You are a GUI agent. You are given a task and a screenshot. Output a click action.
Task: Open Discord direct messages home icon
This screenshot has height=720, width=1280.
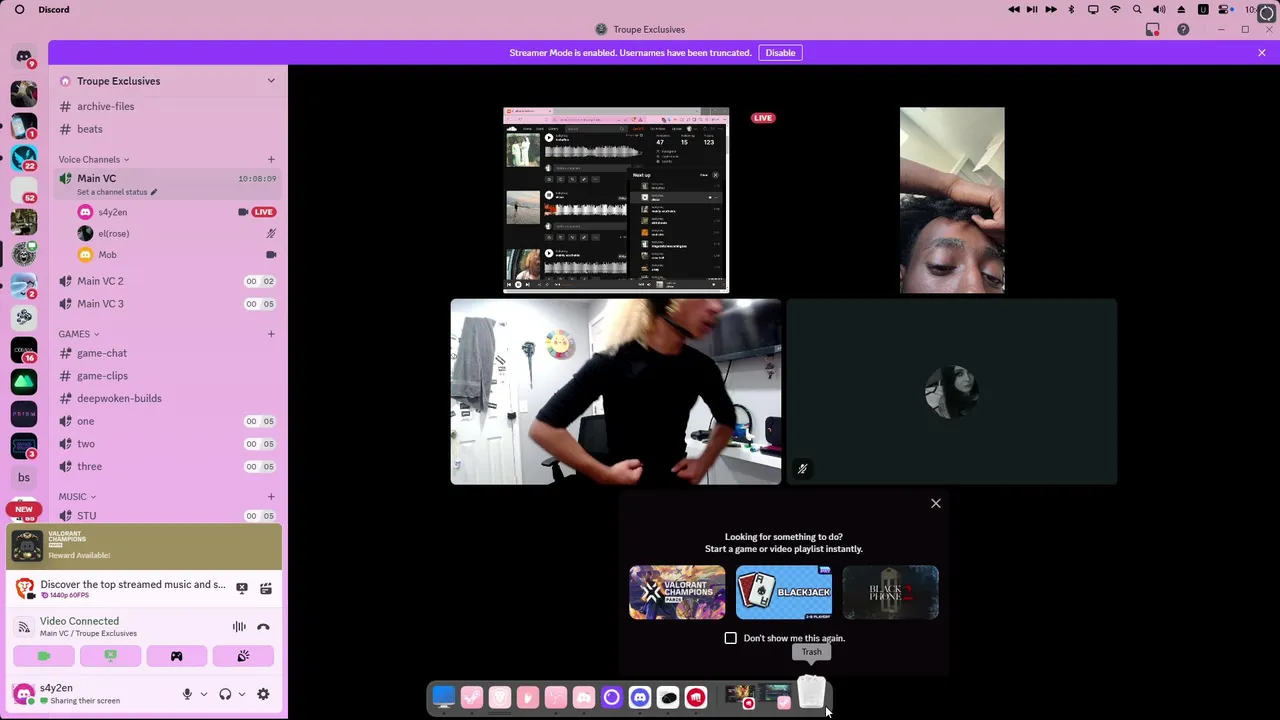24,56
